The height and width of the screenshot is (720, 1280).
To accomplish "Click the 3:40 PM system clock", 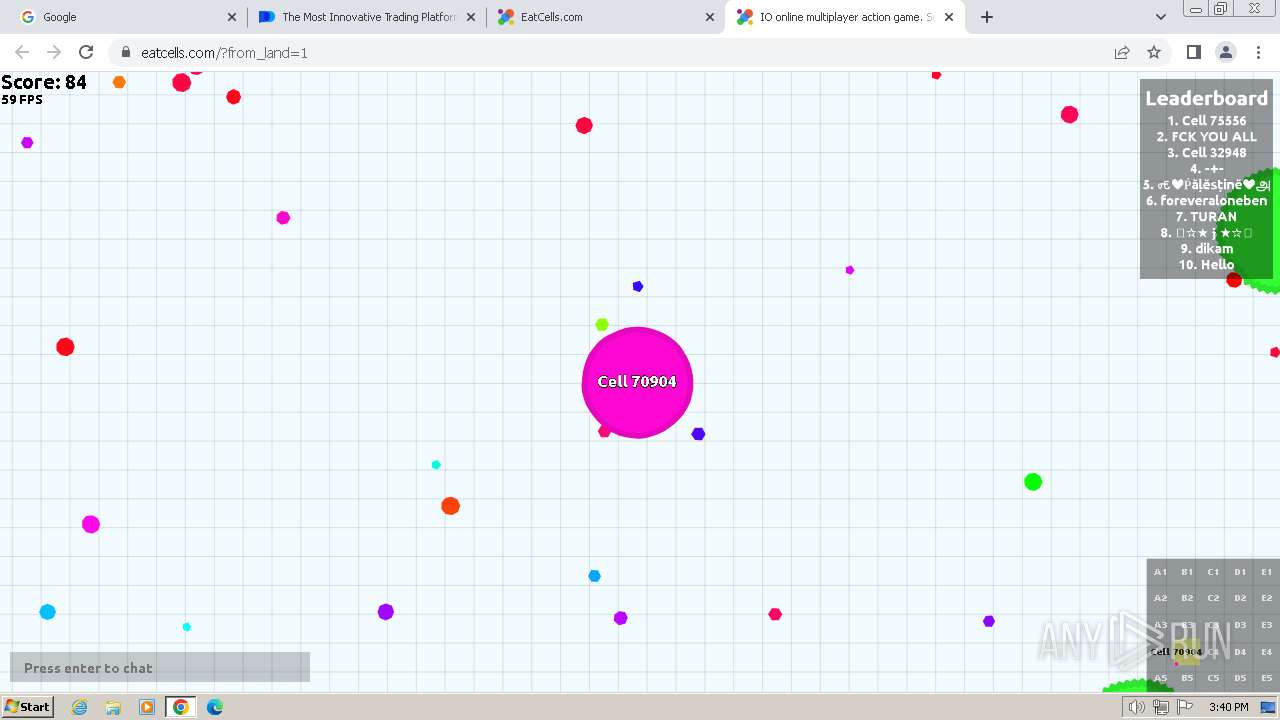I will (1228, 707).
